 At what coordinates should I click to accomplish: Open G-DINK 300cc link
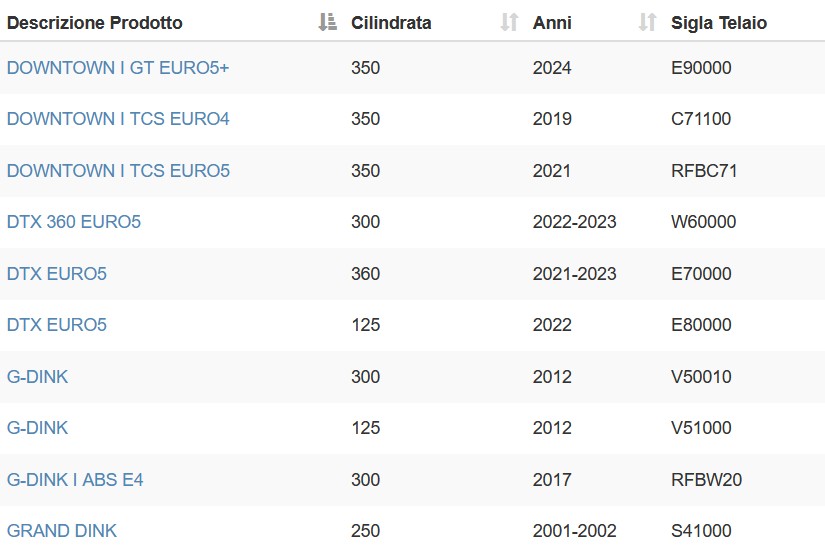37,377
